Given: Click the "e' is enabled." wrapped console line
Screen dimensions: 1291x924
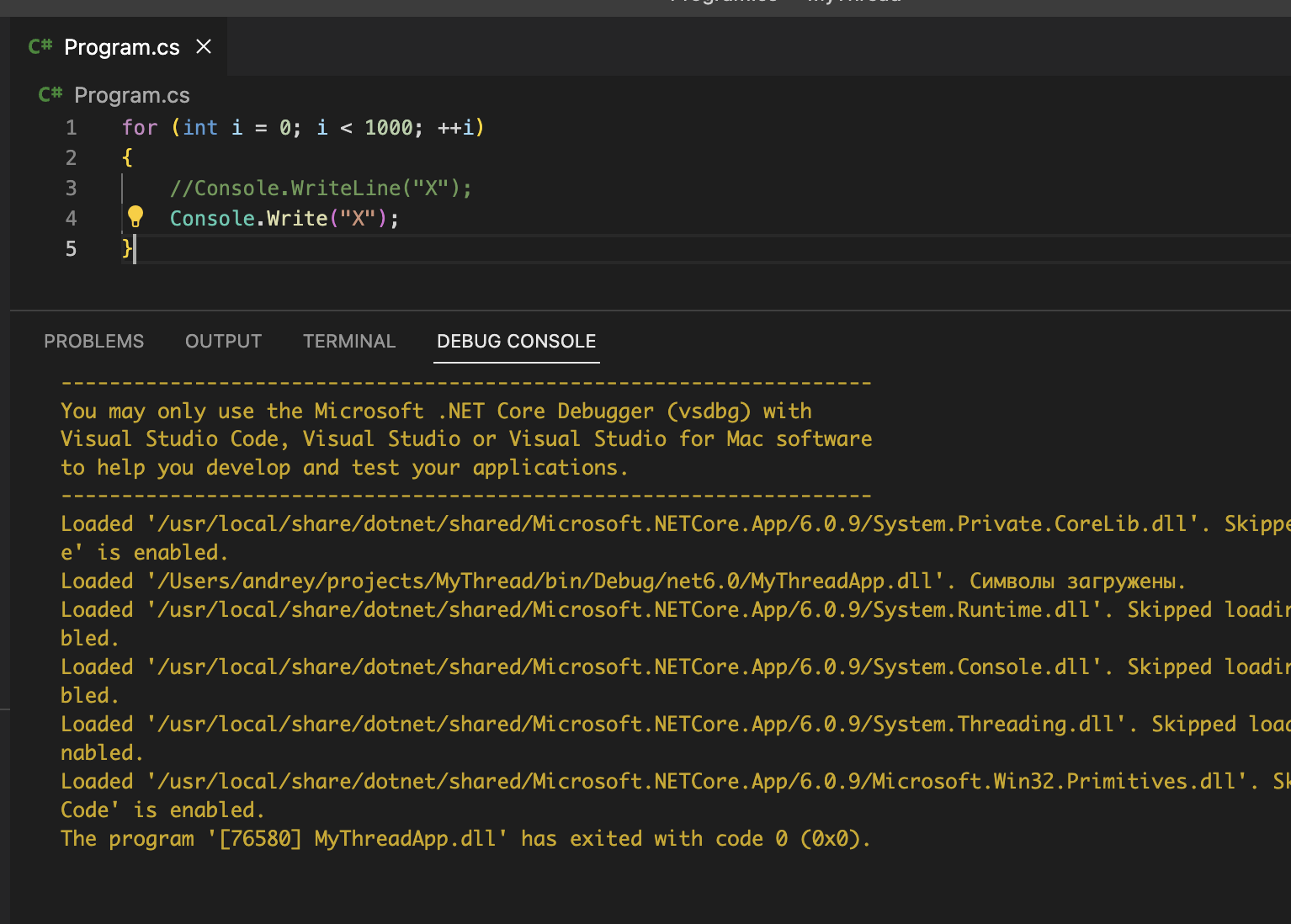Looking at the screenshot, I should click(x=144, y=552).
